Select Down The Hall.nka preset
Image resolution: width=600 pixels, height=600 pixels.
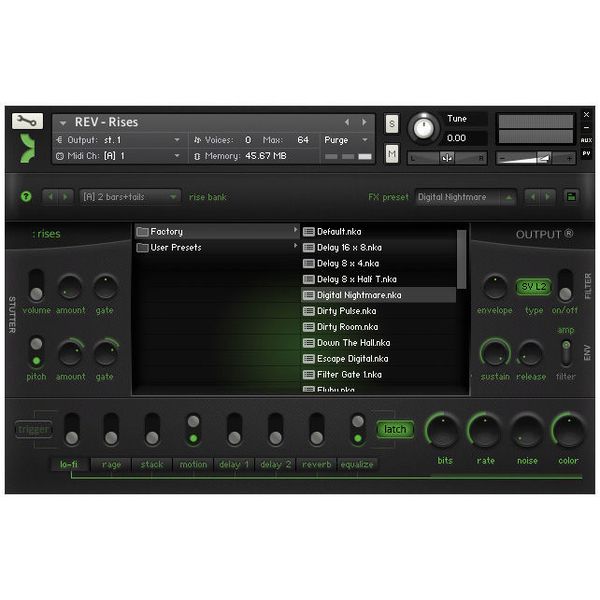pos(379,343)
